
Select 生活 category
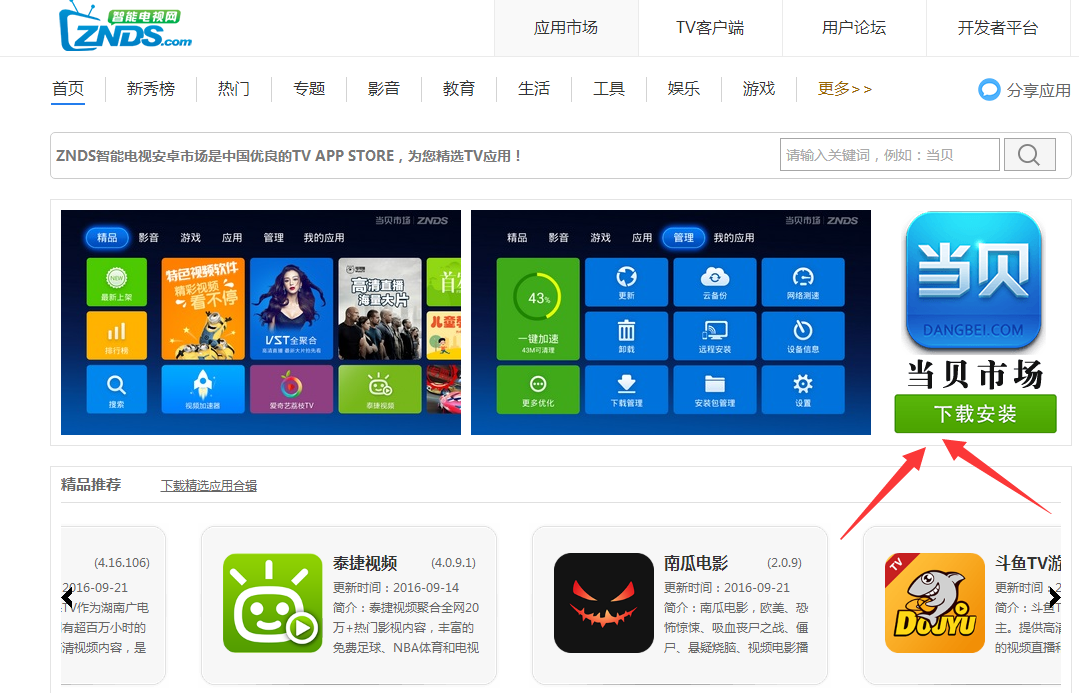[534, 89]
